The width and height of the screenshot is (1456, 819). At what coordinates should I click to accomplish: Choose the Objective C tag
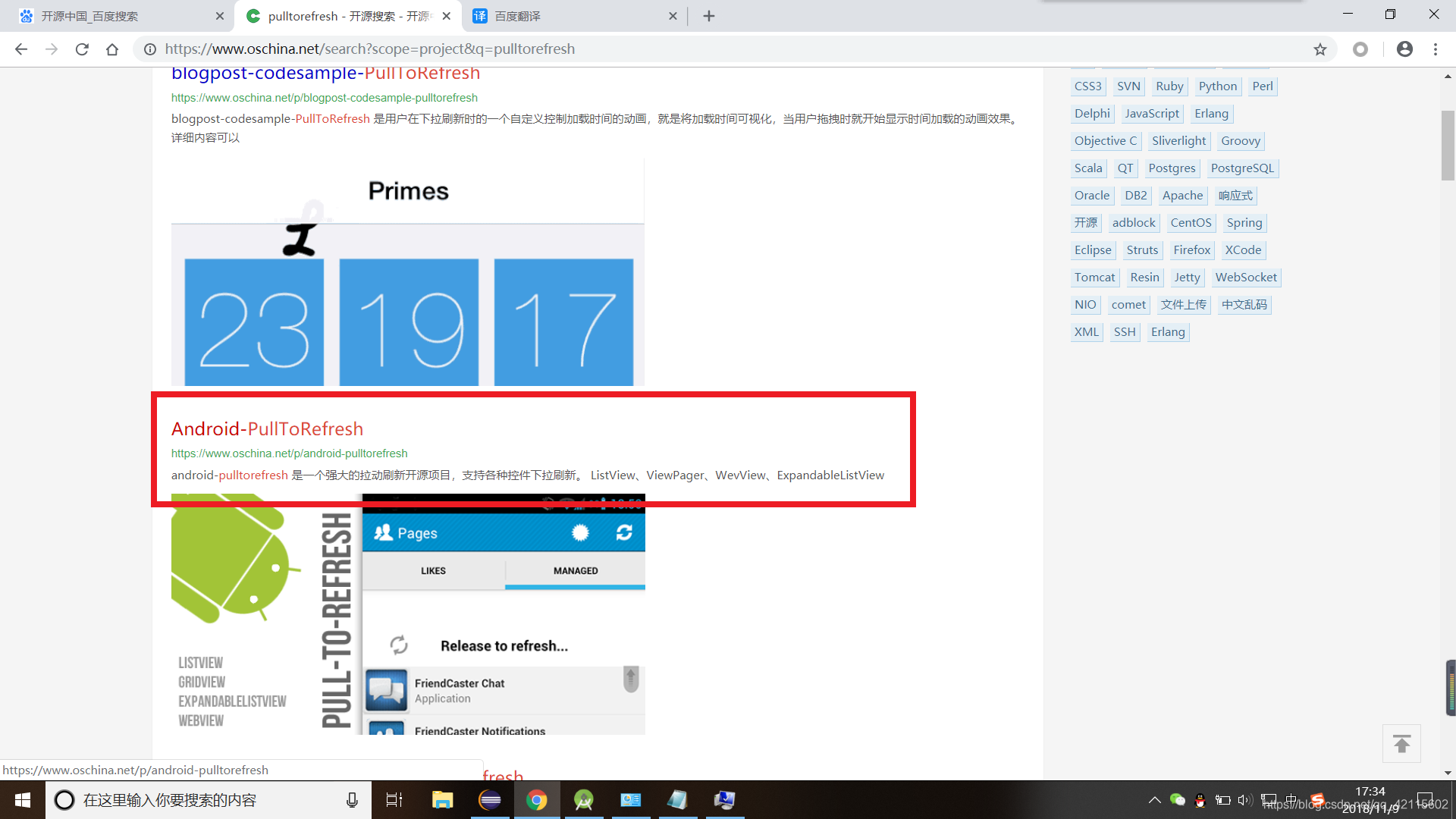pyautogui.click(x=1105, y=141)
